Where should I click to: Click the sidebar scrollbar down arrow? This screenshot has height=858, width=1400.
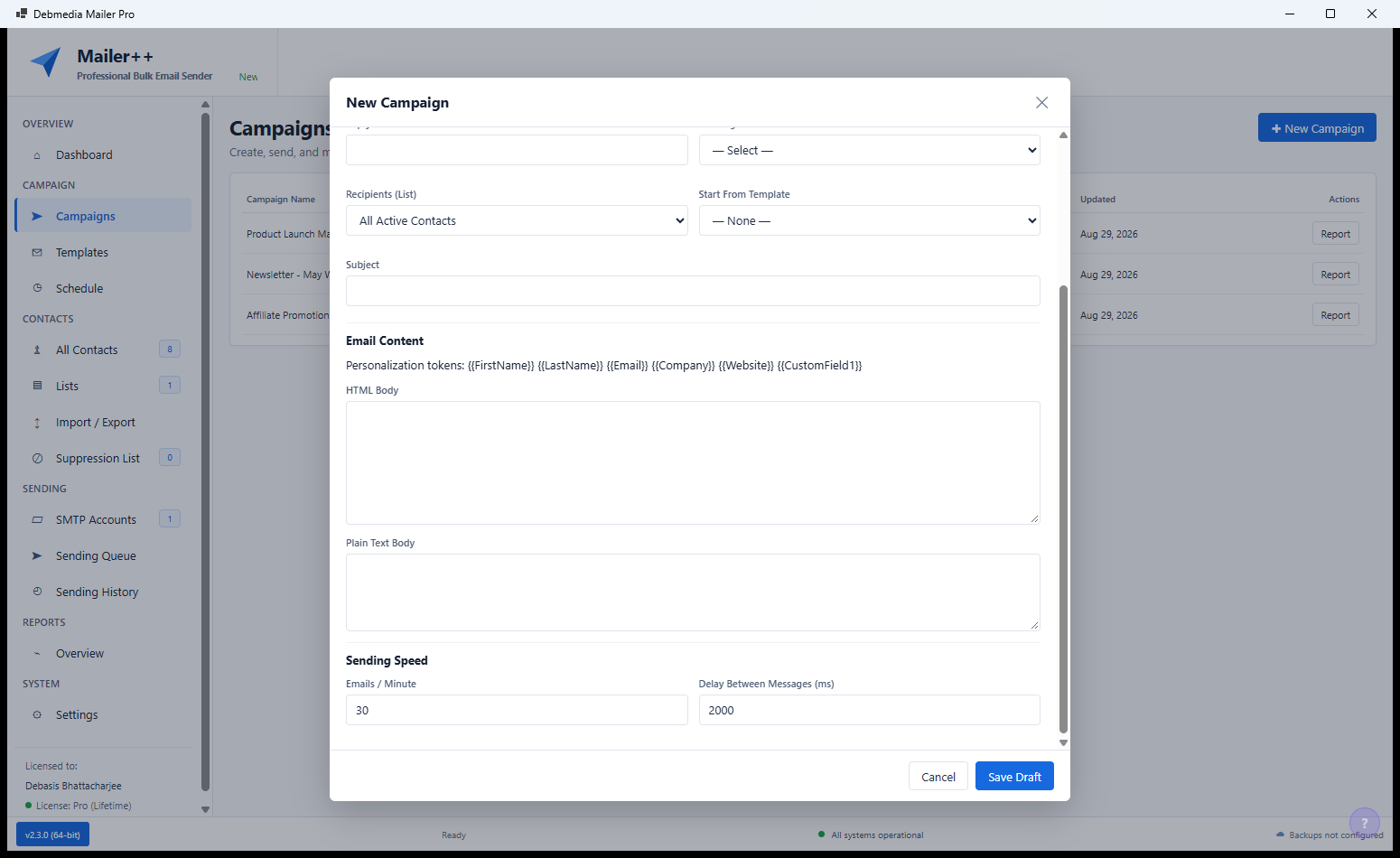tap(205, 809)
